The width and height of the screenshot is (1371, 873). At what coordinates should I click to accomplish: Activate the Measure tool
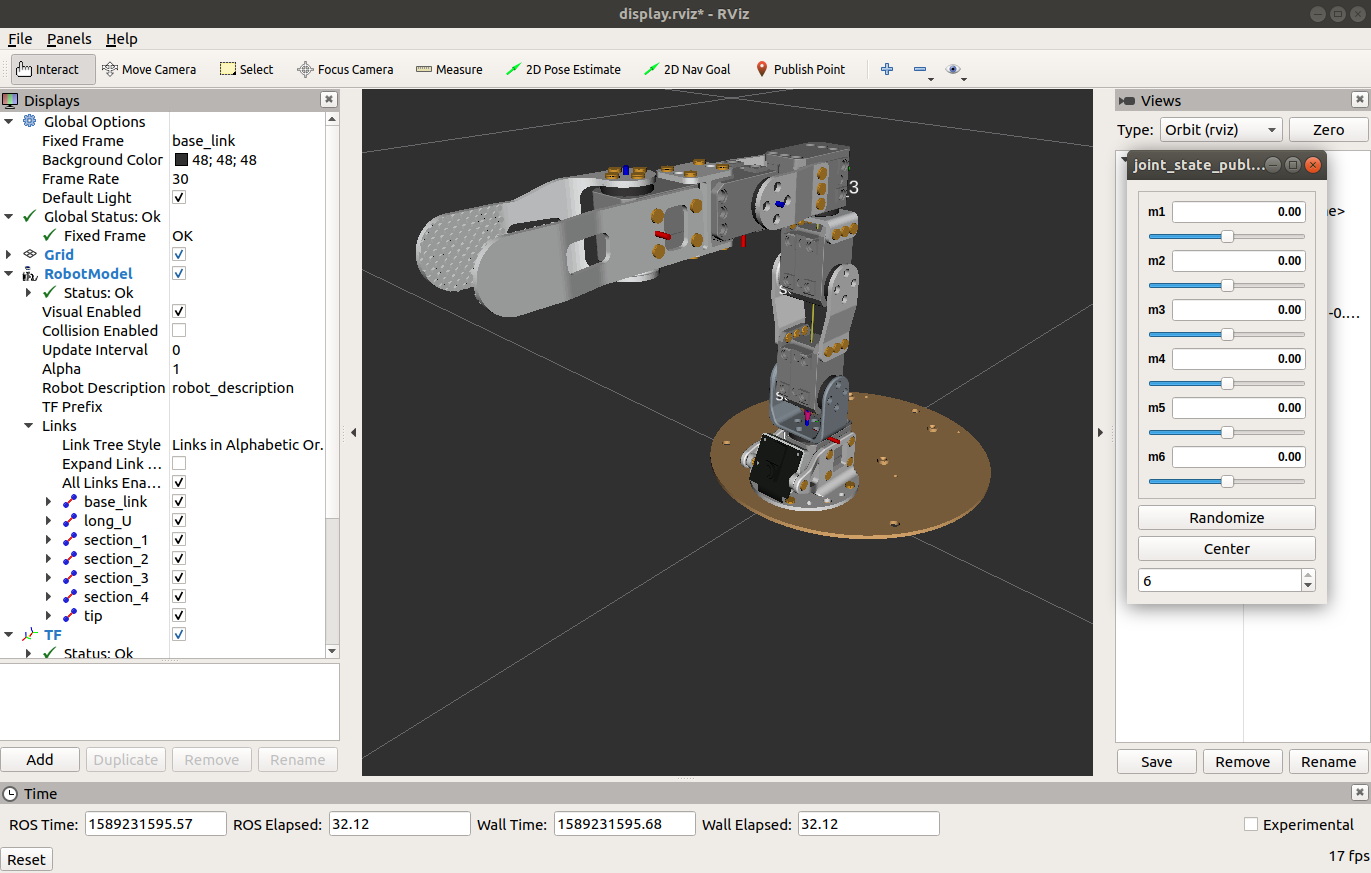click(x=449, y=69)
